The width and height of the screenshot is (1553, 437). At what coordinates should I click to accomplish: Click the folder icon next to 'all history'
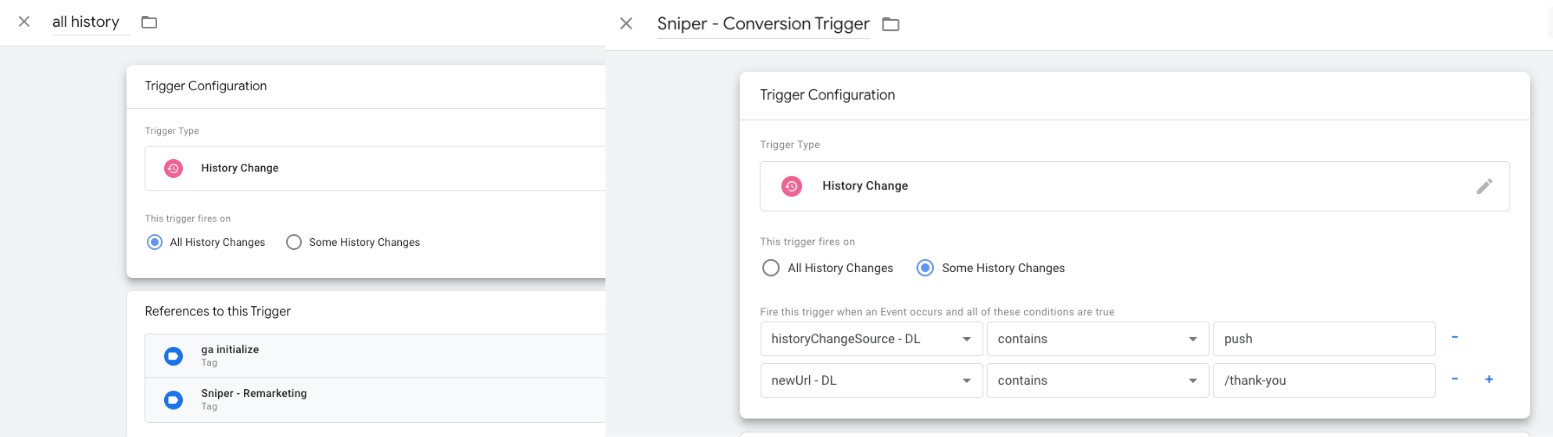(149, 22)
